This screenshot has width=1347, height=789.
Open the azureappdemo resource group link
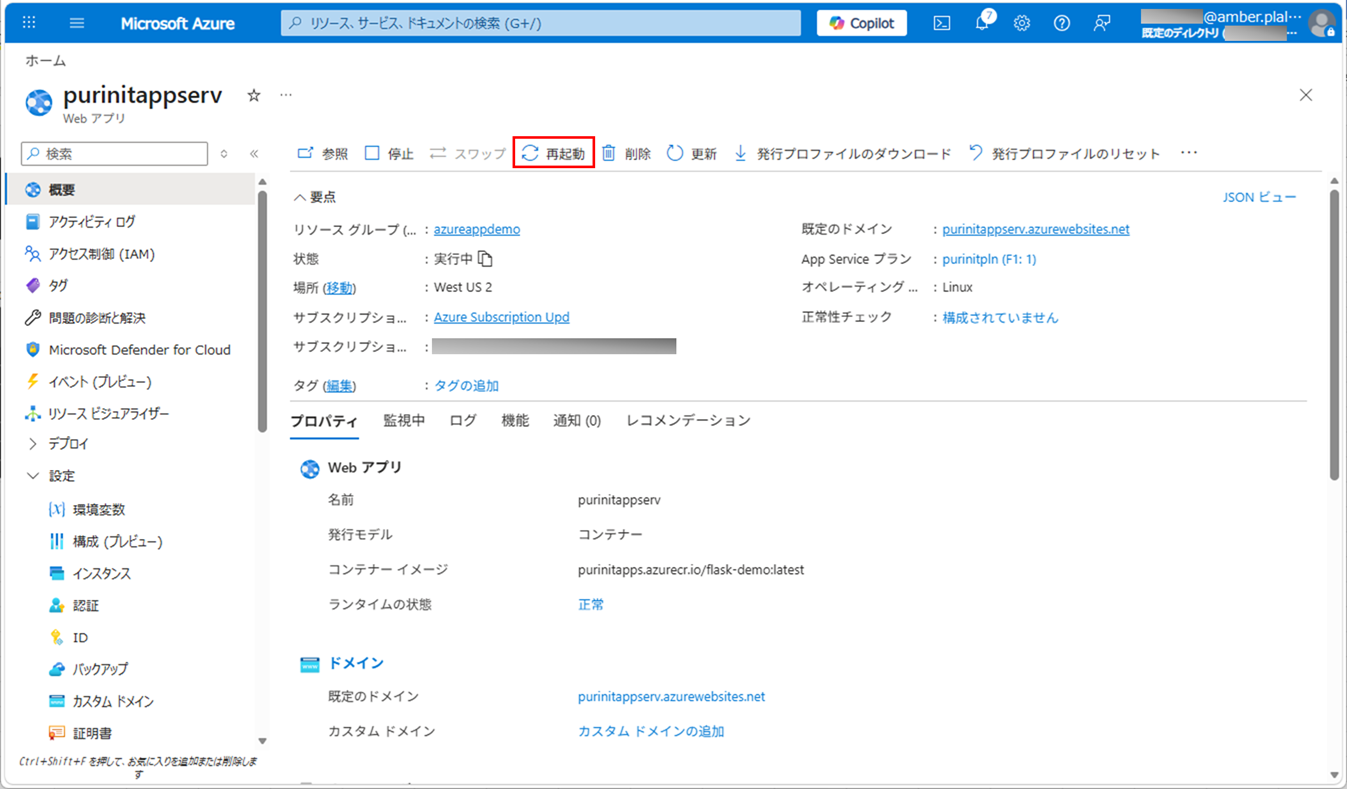click(x=477, y=228)
